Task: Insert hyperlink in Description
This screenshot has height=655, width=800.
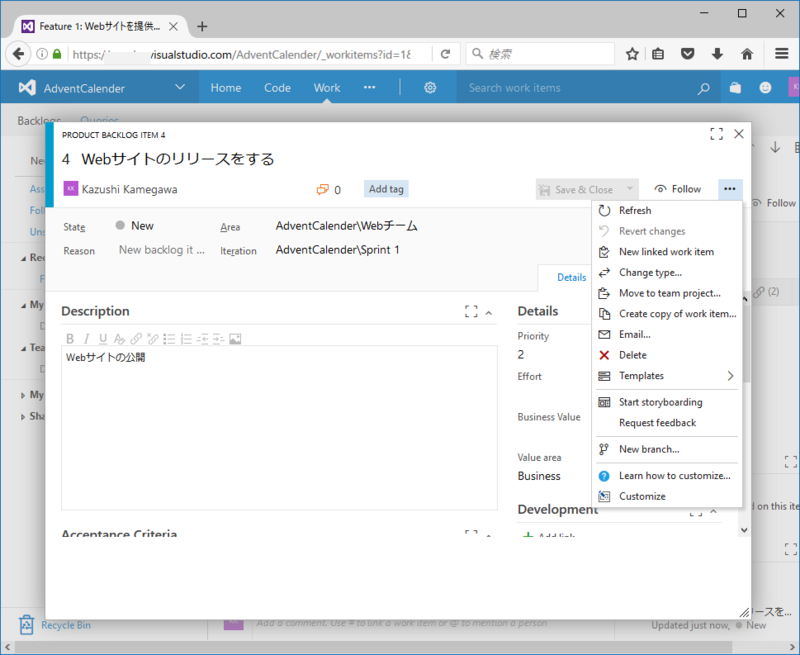Action: (136, 339)
